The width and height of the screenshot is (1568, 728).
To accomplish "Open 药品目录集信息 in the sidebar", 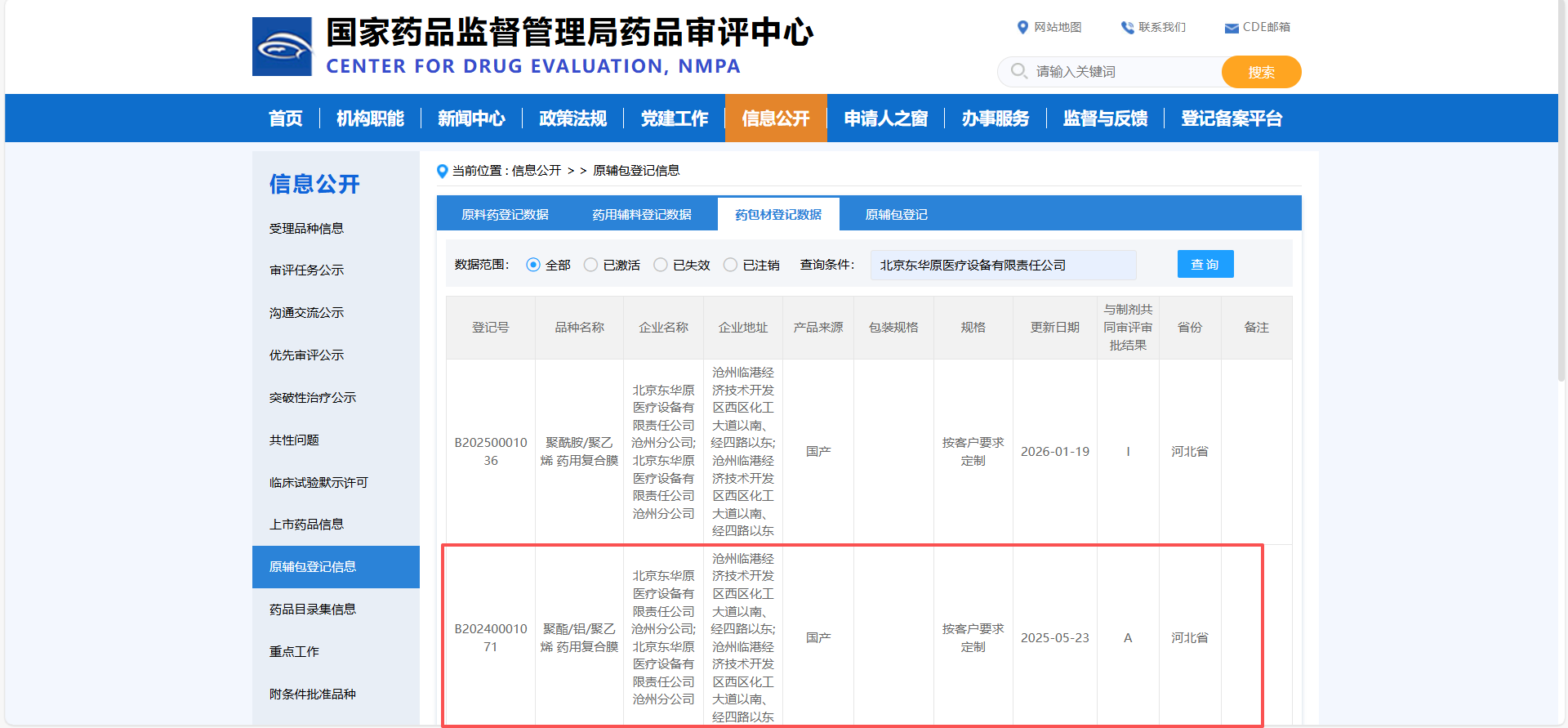I will pos(313,610).
